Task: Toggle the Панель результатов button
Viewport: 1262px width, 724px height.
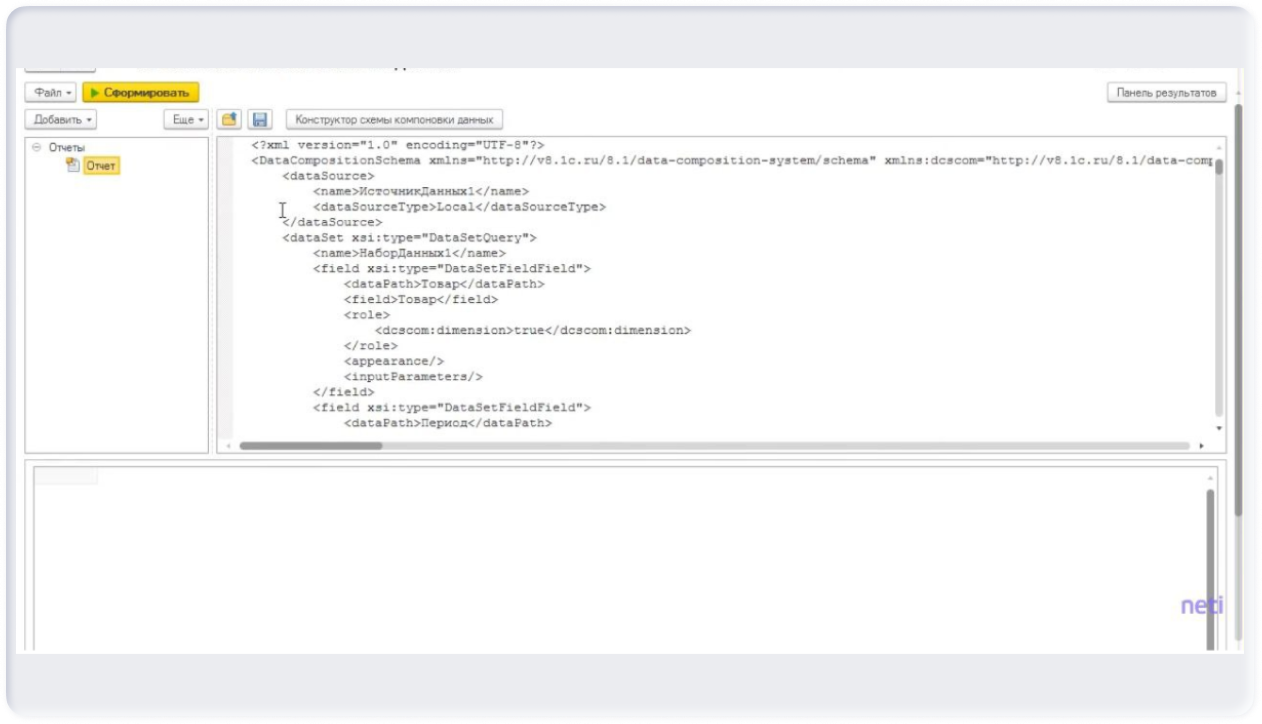Action: click(1167, 93)
